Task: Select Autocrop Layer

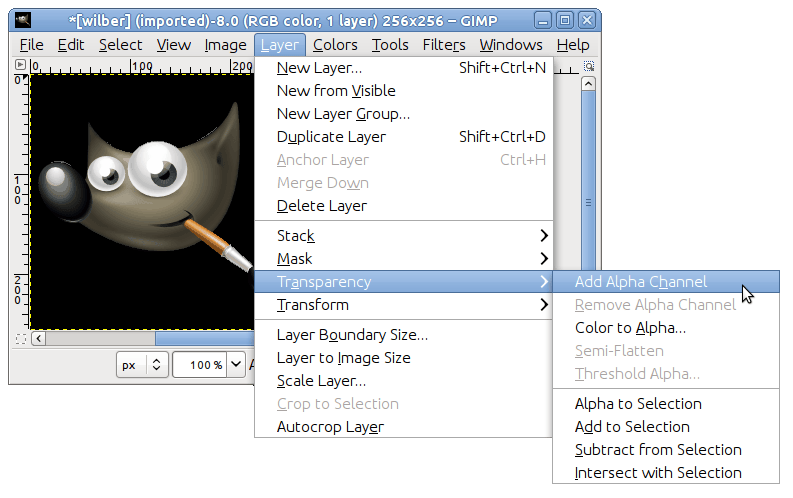Action: [404, 427]
